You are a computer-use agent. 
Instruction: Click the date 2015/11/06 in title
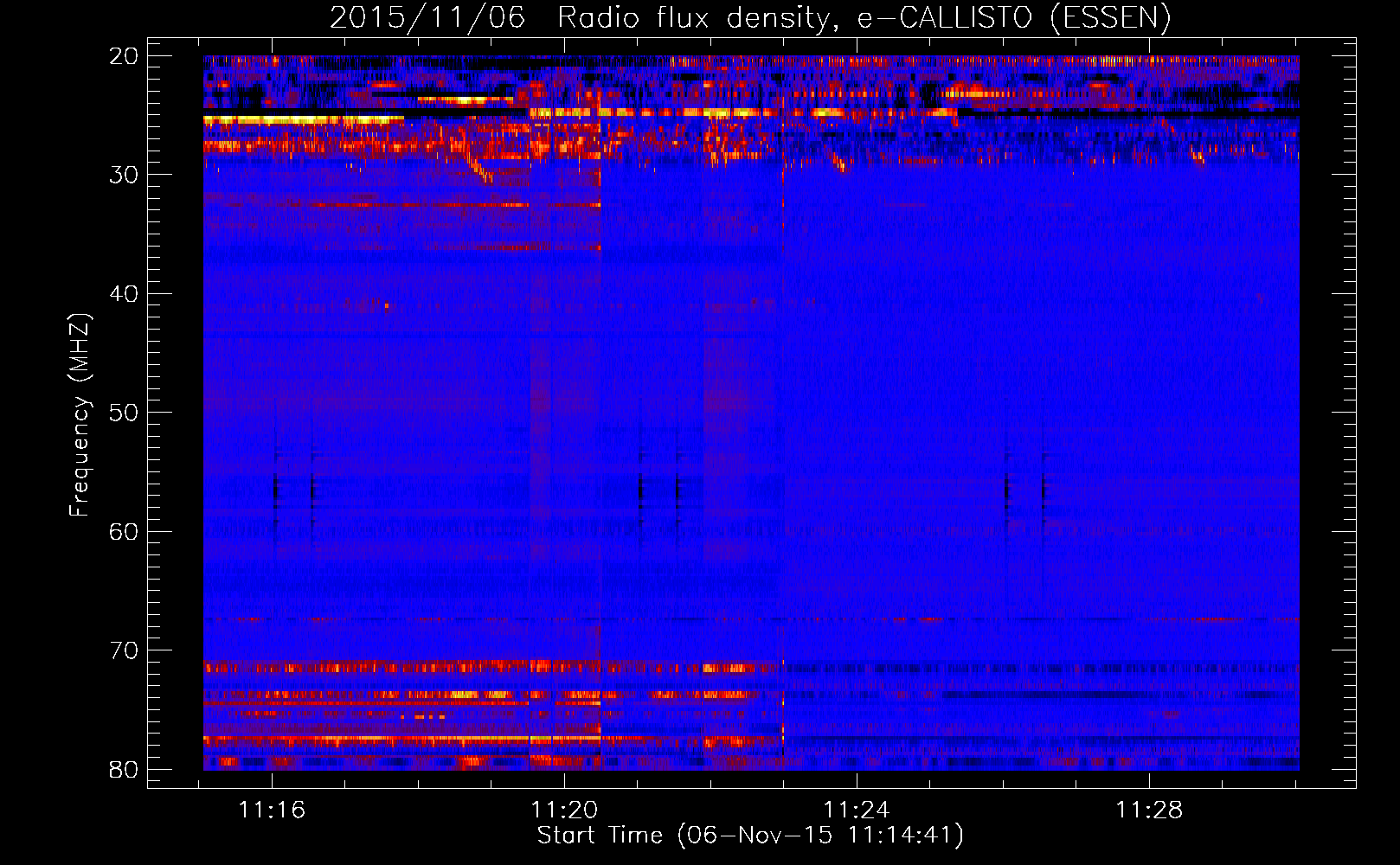(427, 17)
